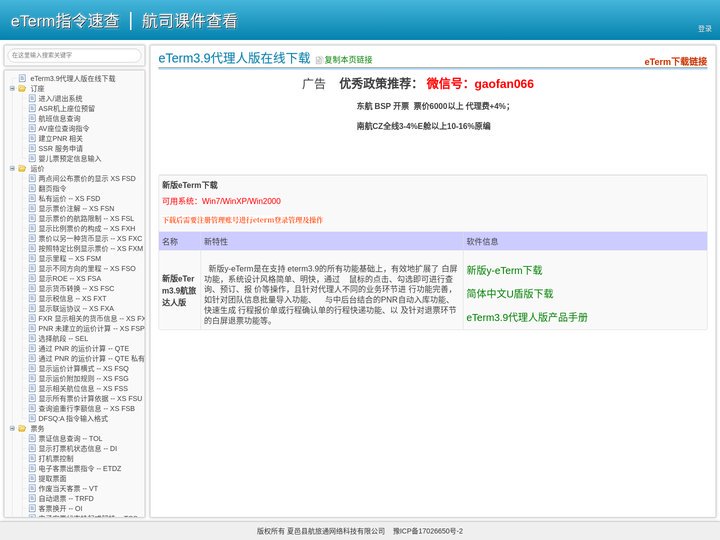
Task: Click the 运价 folder icon
Action: [x=22, y=169]
